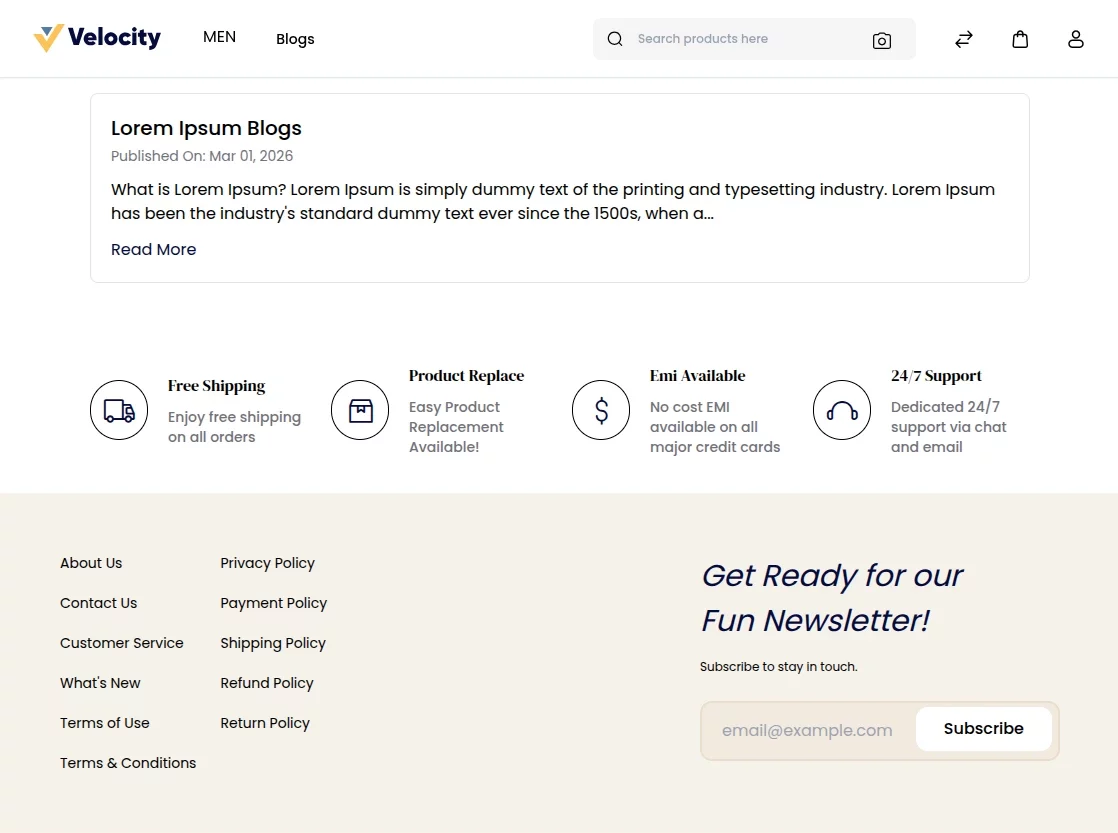Click the Velocity logo
The image size is (1118, 833).
click(97, 37)
